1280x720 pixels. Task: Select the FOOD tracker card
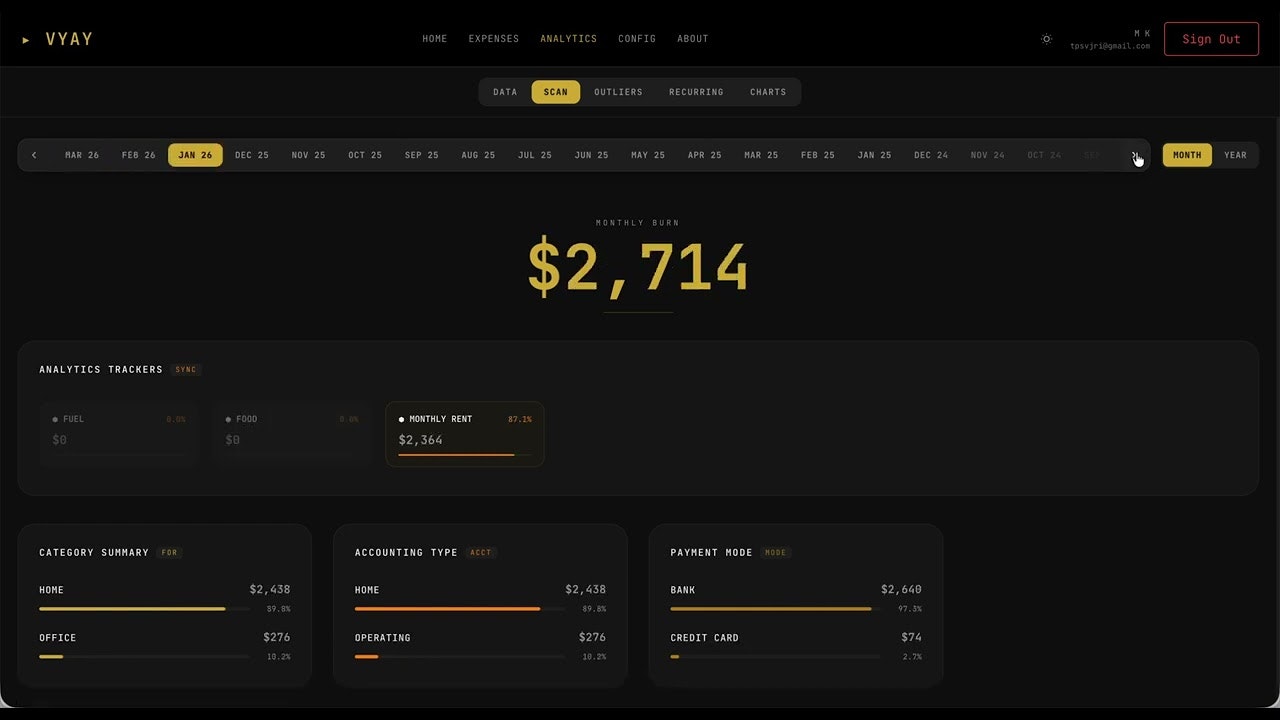tap(291, 434)
